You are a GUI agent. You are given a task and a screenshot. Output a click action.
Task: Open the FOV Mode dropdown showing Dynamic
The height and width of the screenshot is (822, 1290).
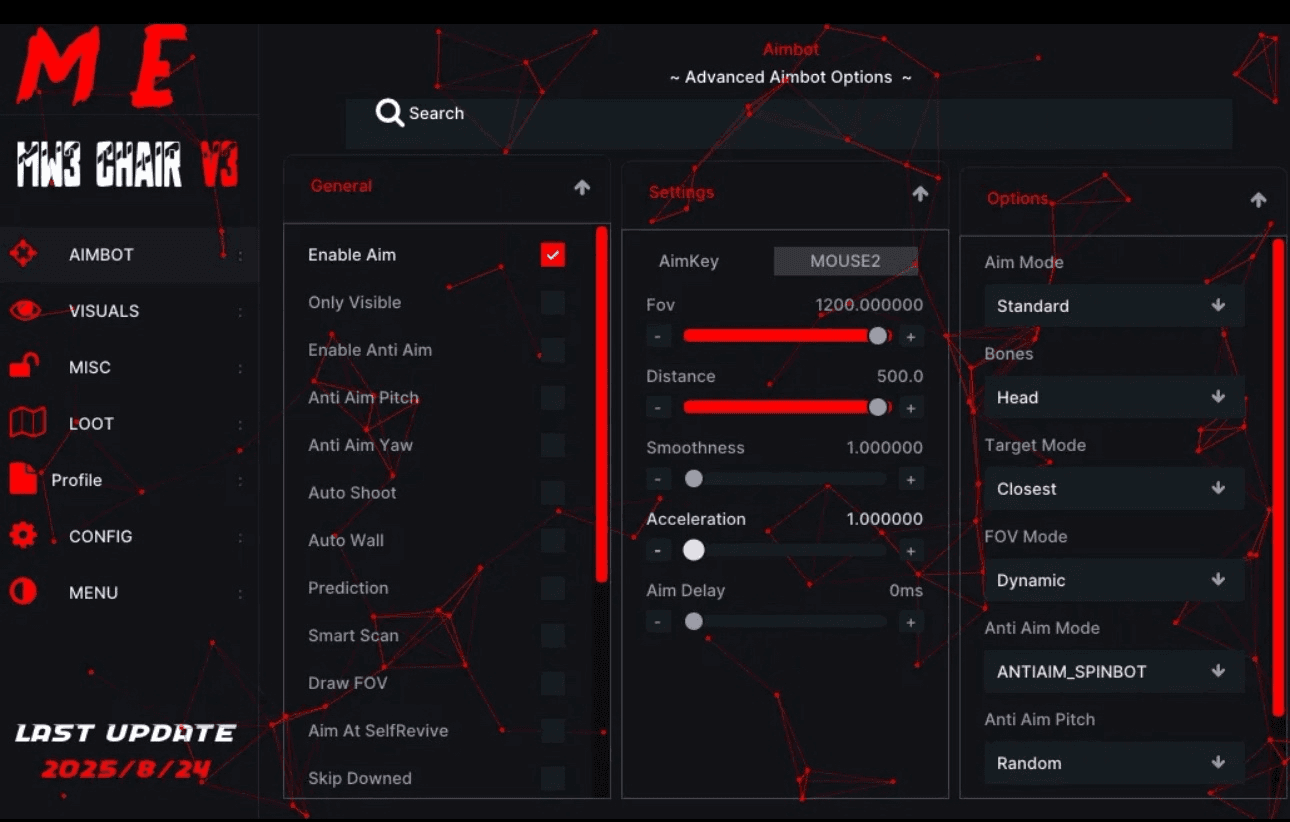[1114, 580]
